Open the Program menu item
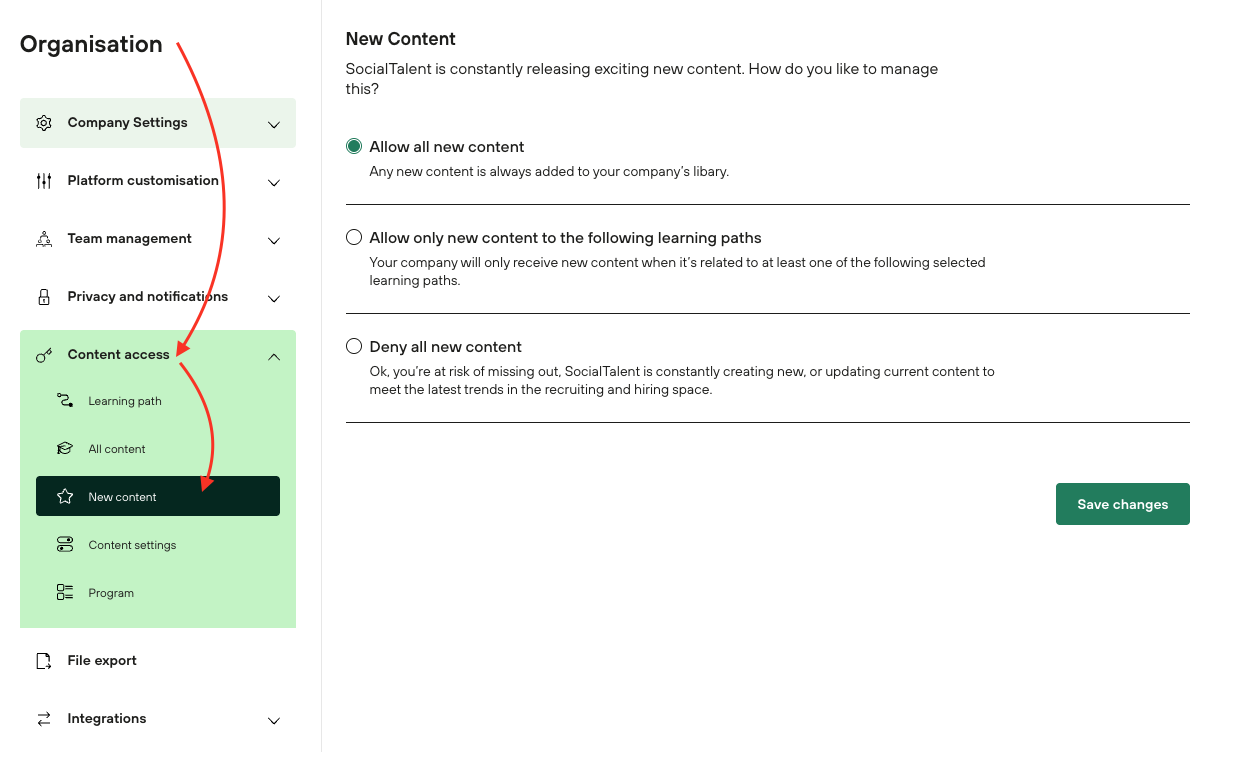This screenshot has height=760, width=1237. 111,593
